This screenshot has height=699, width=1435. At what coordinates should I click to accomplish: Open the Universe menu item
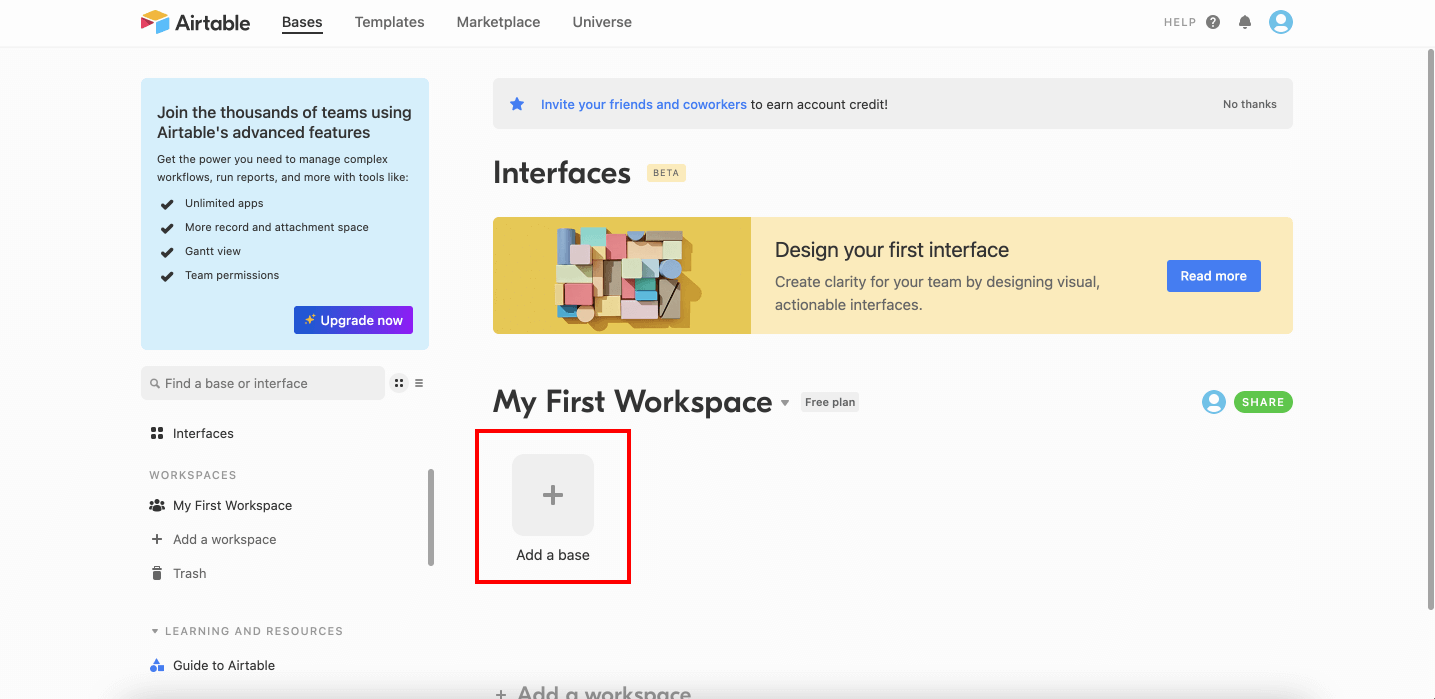pyautogui.click(x=601, y=21)
